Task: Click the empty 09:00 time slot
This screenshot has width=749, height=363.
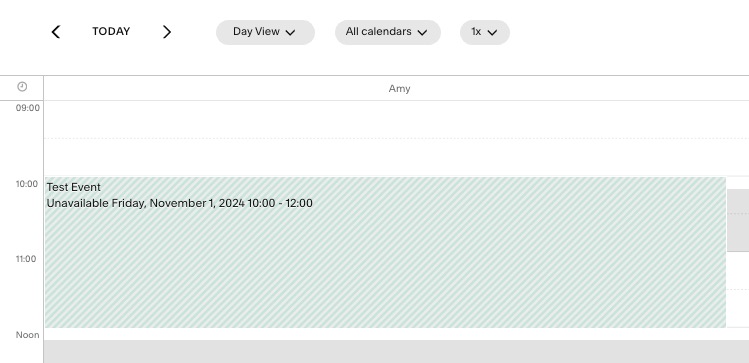Action: (396, 119)
